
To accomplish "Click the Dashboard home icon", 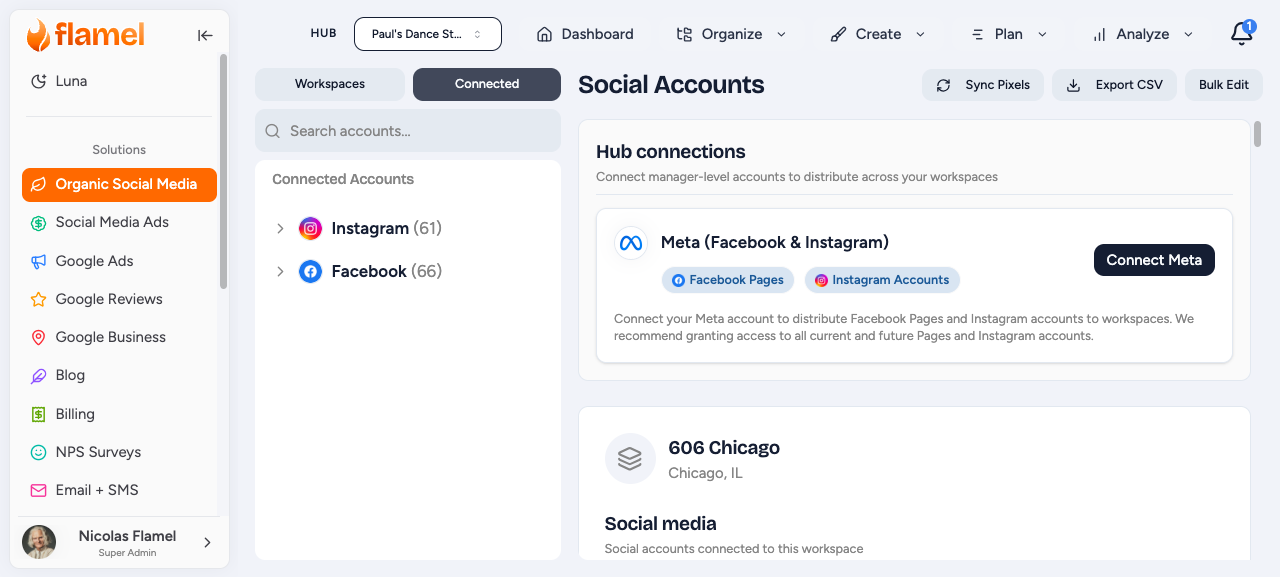I will tap(545, 34).
